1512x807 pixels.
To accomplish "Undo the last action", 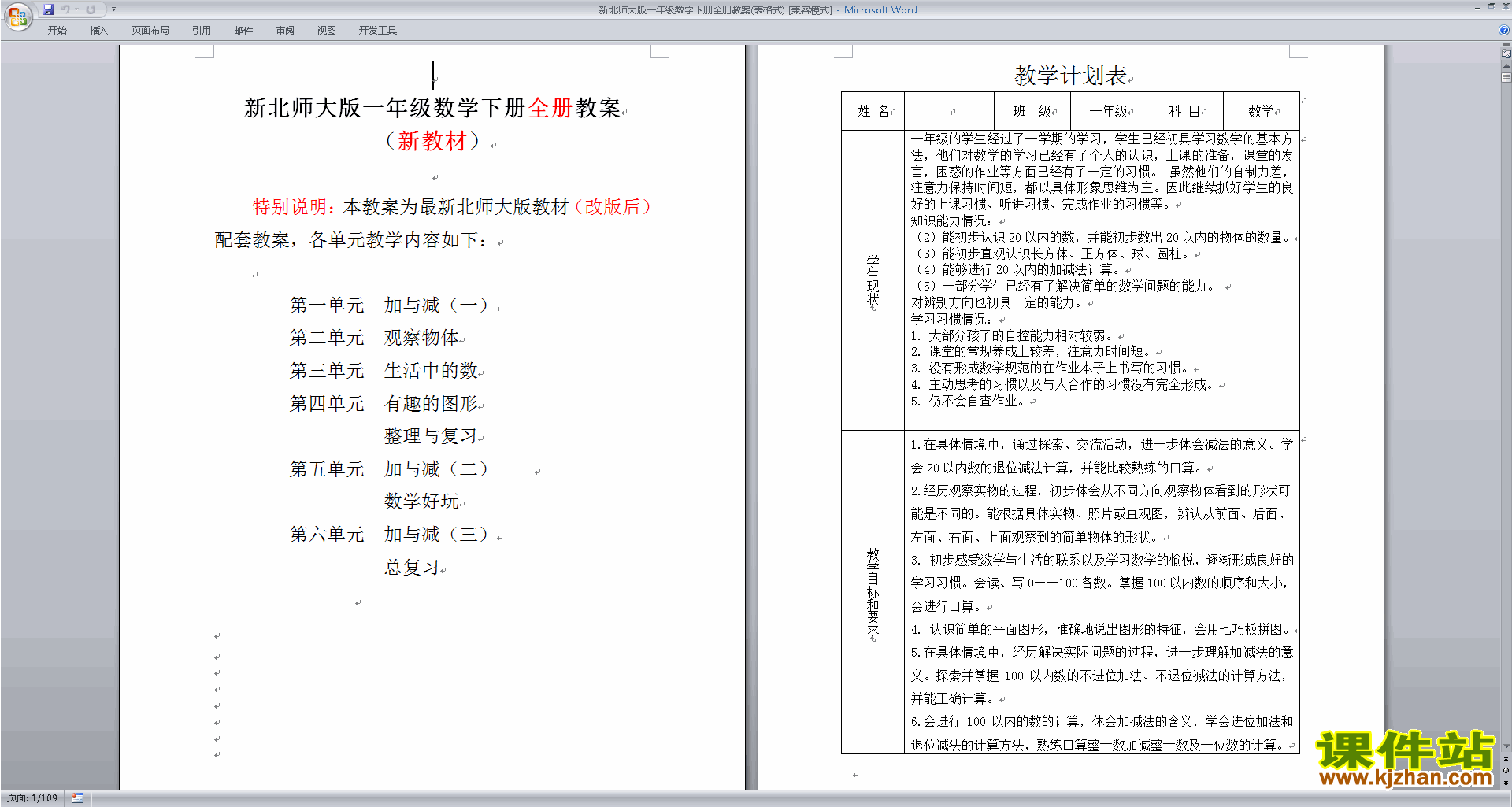I will click(65, 9).
